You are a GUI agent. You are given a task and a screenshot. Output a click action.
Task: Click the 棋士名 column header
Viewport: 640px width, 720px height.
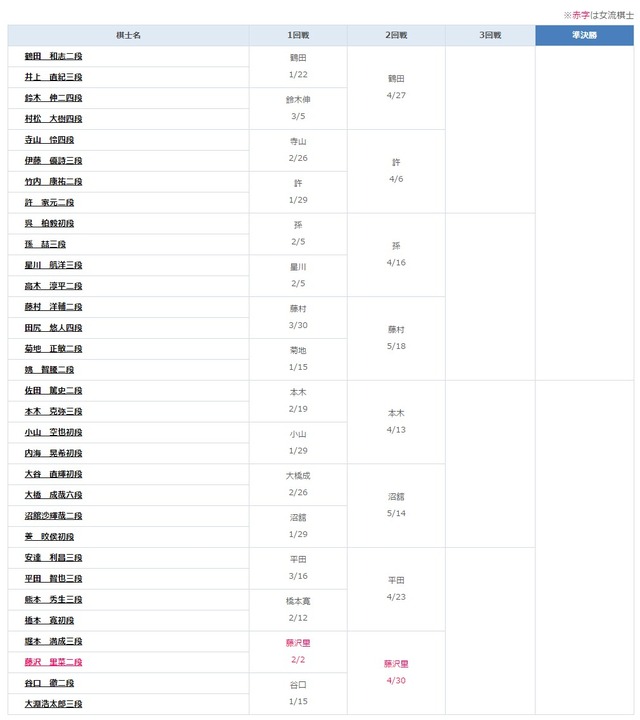pyautogui.click(x=128, y=35)
